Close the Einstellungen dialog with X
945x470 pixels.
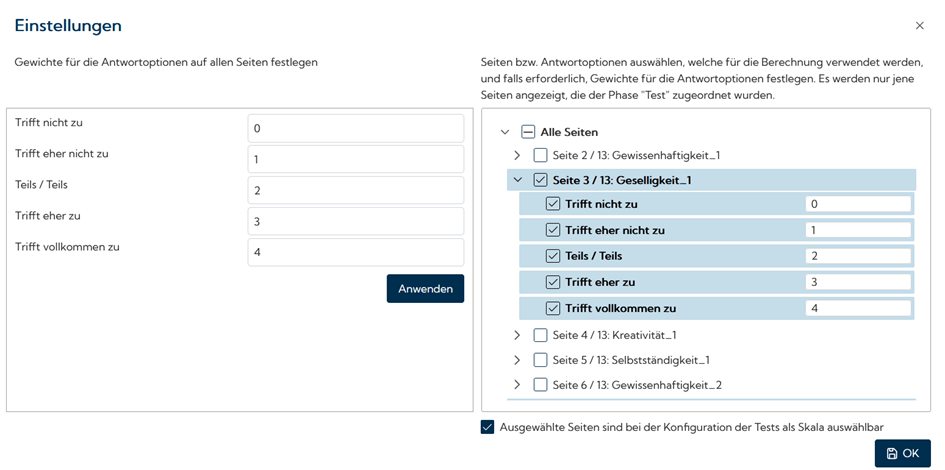click(x=920, y=26)
